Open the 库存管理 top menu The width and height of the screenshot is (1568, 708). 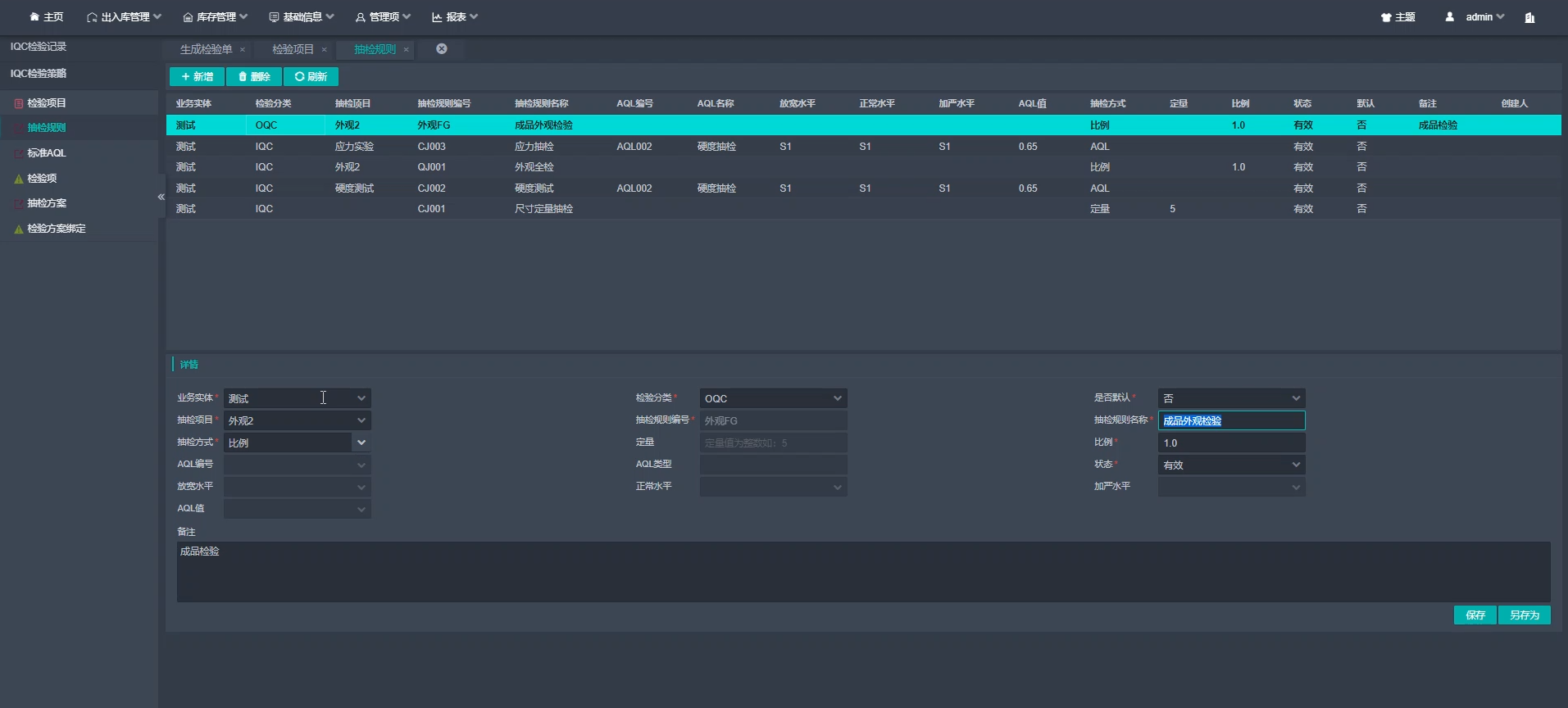point(216,17)
